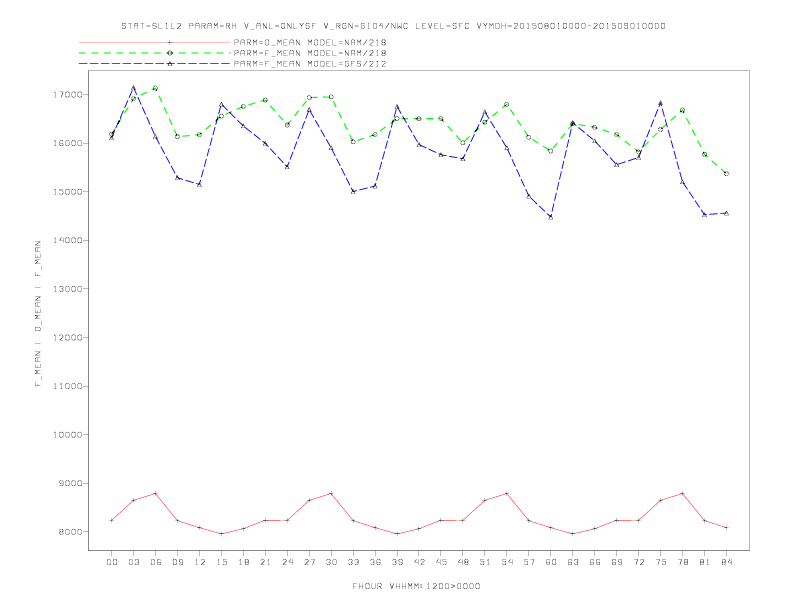Select the legend entry PARM=F_MEAN MODEL=GFS/212
Screen dimensions: 792x612
tap(310, 64)
